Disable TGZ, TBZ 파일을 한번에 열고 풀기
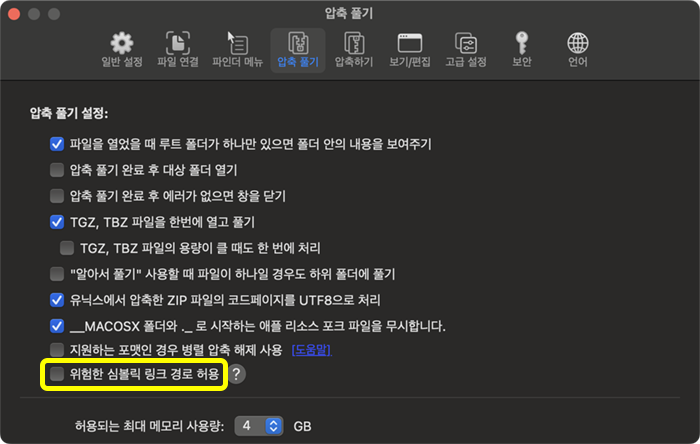700x444 pixels. click(x=57, y=222)
